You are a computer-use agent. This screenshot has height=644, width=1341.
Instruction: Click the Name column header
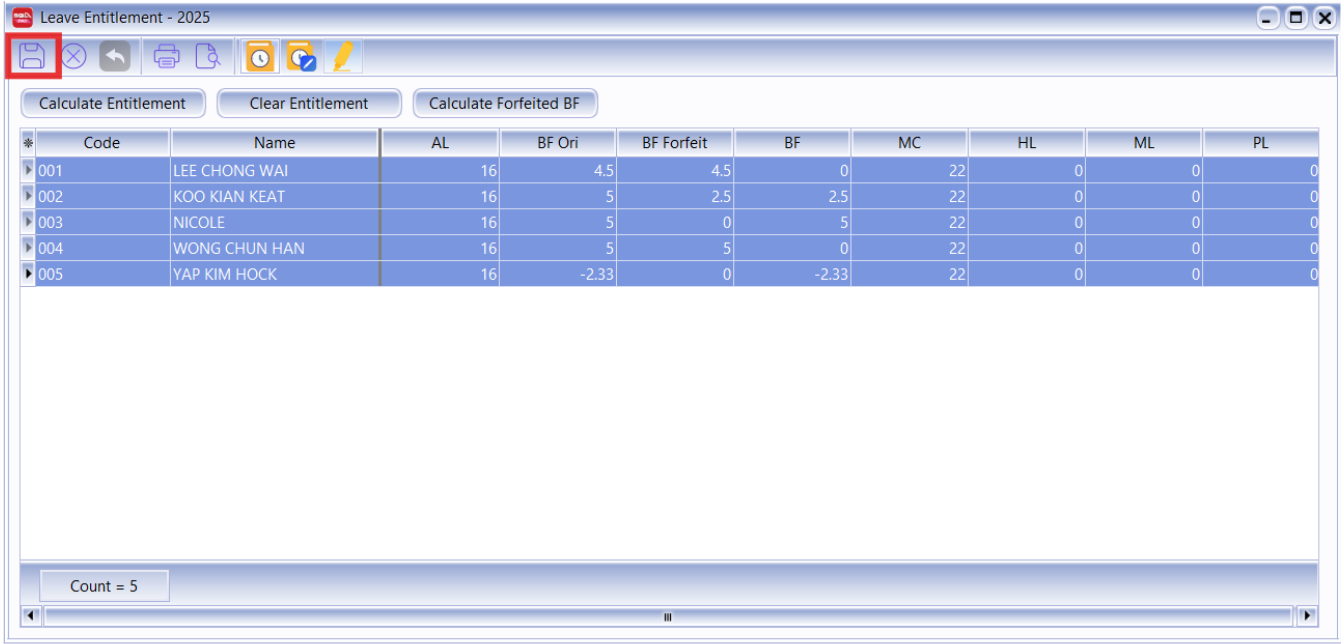pyautogui.click(x=275, y=143)
